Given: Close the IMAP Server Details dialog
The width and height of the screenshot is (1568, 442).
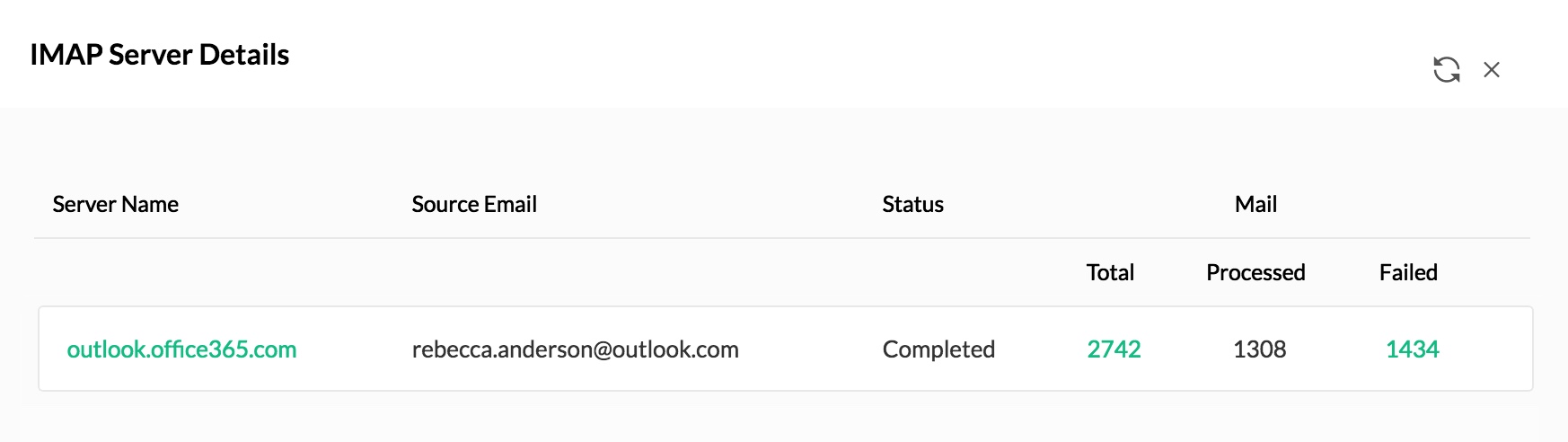Looking at the screenshot, I should click(x=1492, y=69).
